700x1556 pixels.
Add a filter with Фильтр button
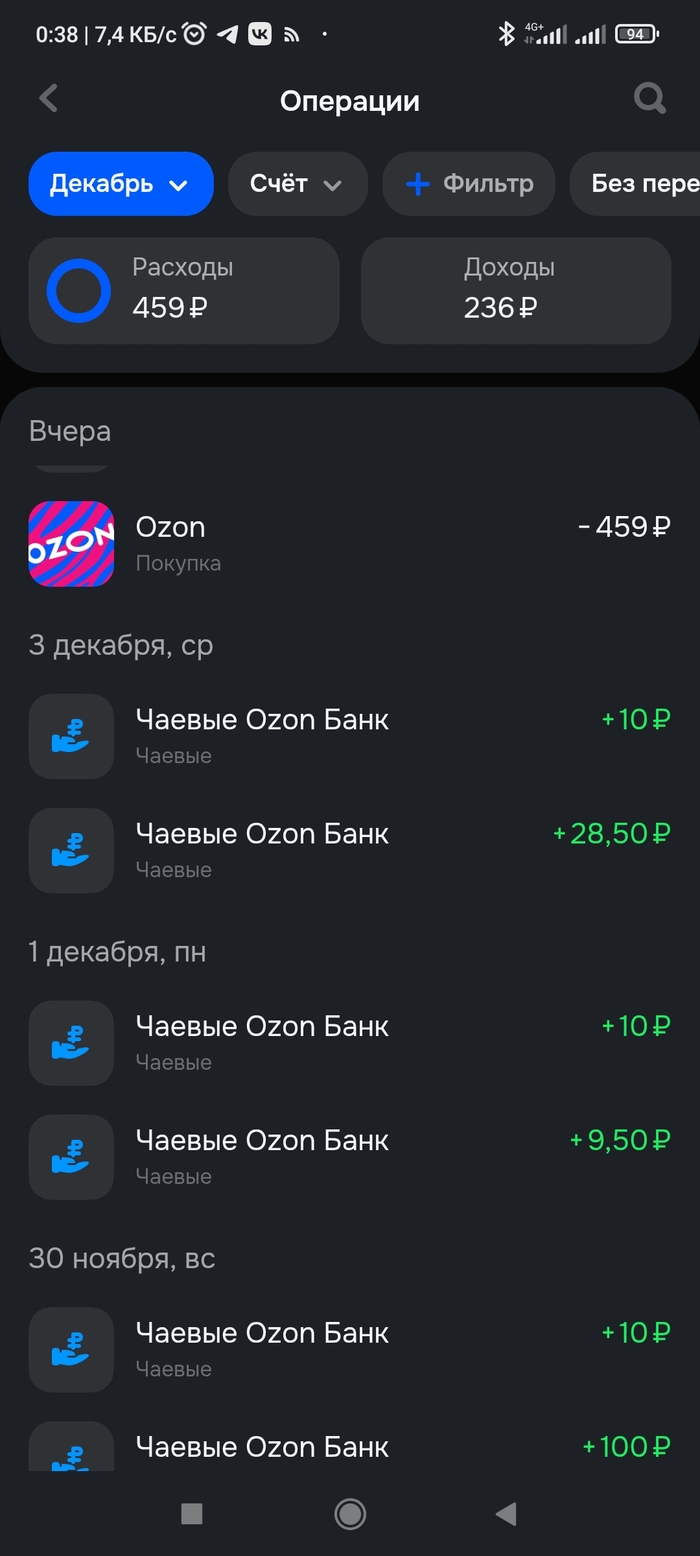coord(468,184)
